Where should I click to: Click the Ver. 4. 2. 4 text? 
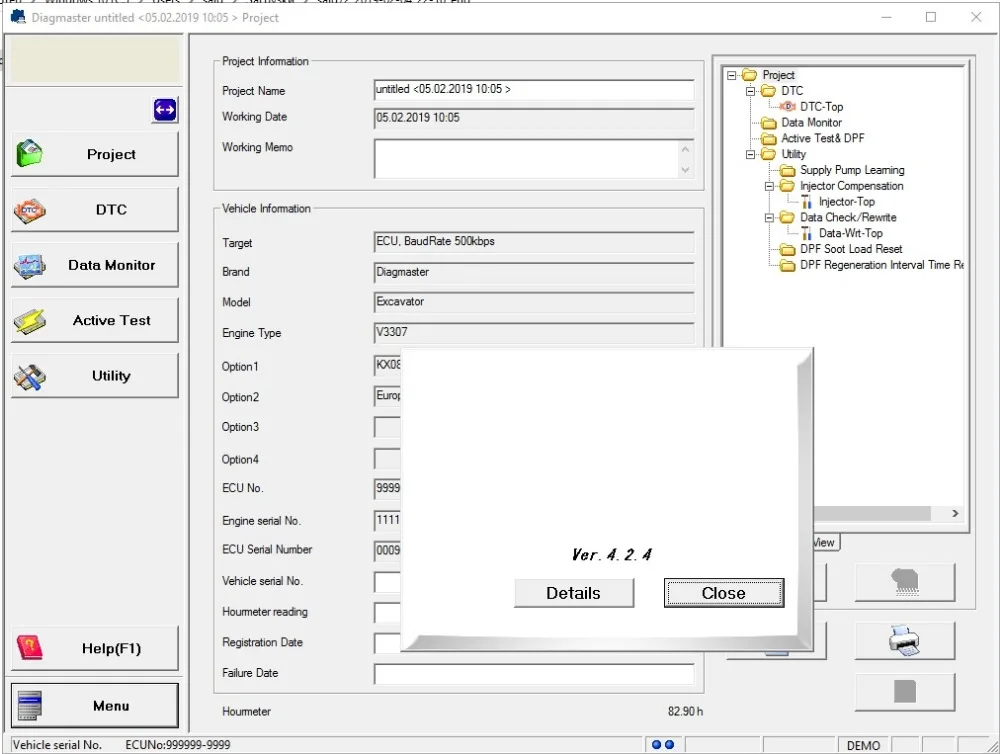pyautogui.click(x=612, y=554)
